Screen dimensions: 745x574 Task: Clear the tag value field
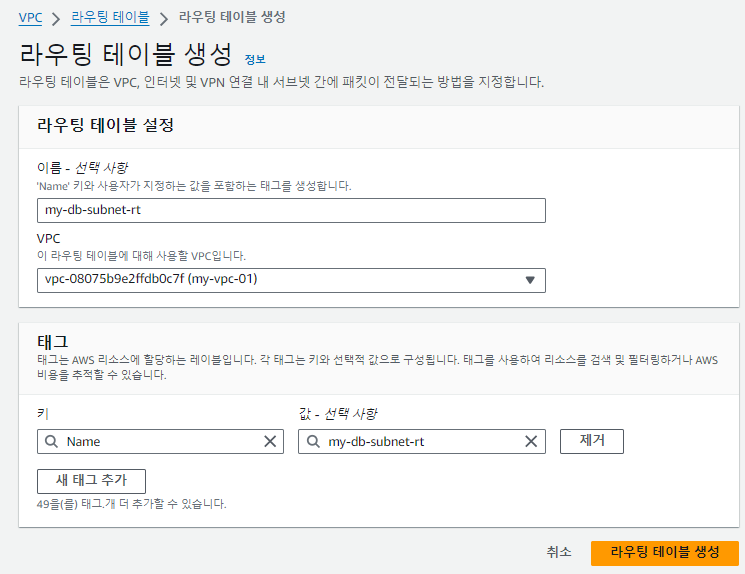pyautogui.click(x=531, y=441)
